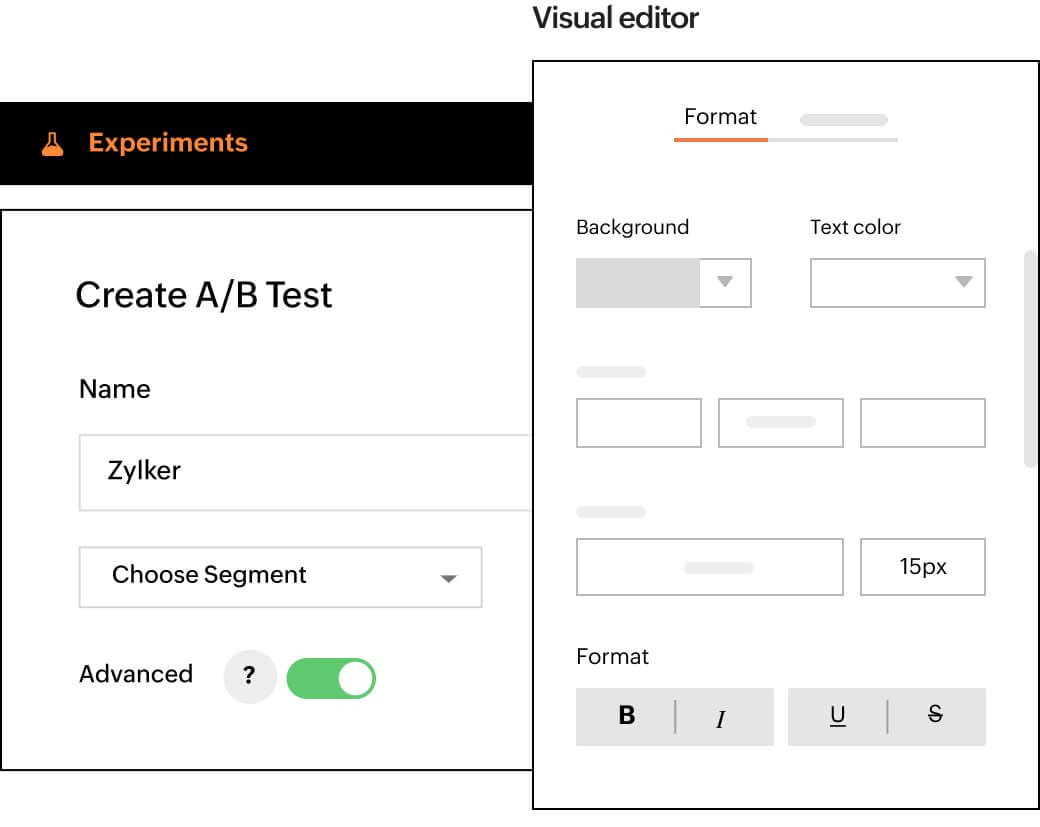Image resolution: width=1040 pixels, height=827 pixels.
Task: Switch to the second unlabeled editor tab
Action: point(843,121)
